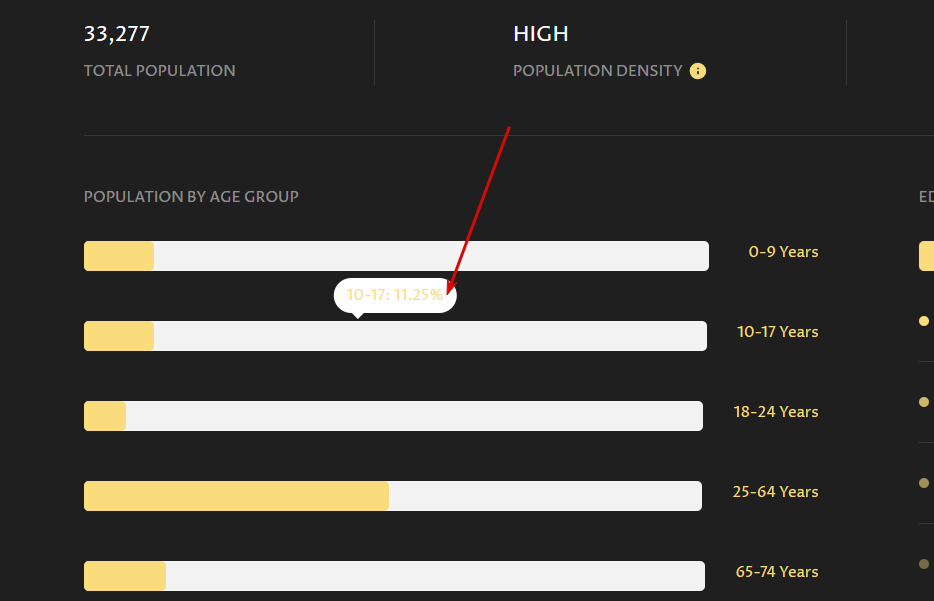
Task: Click the empty gray track of 25-64 Years bar
Action: pos(545,496)
